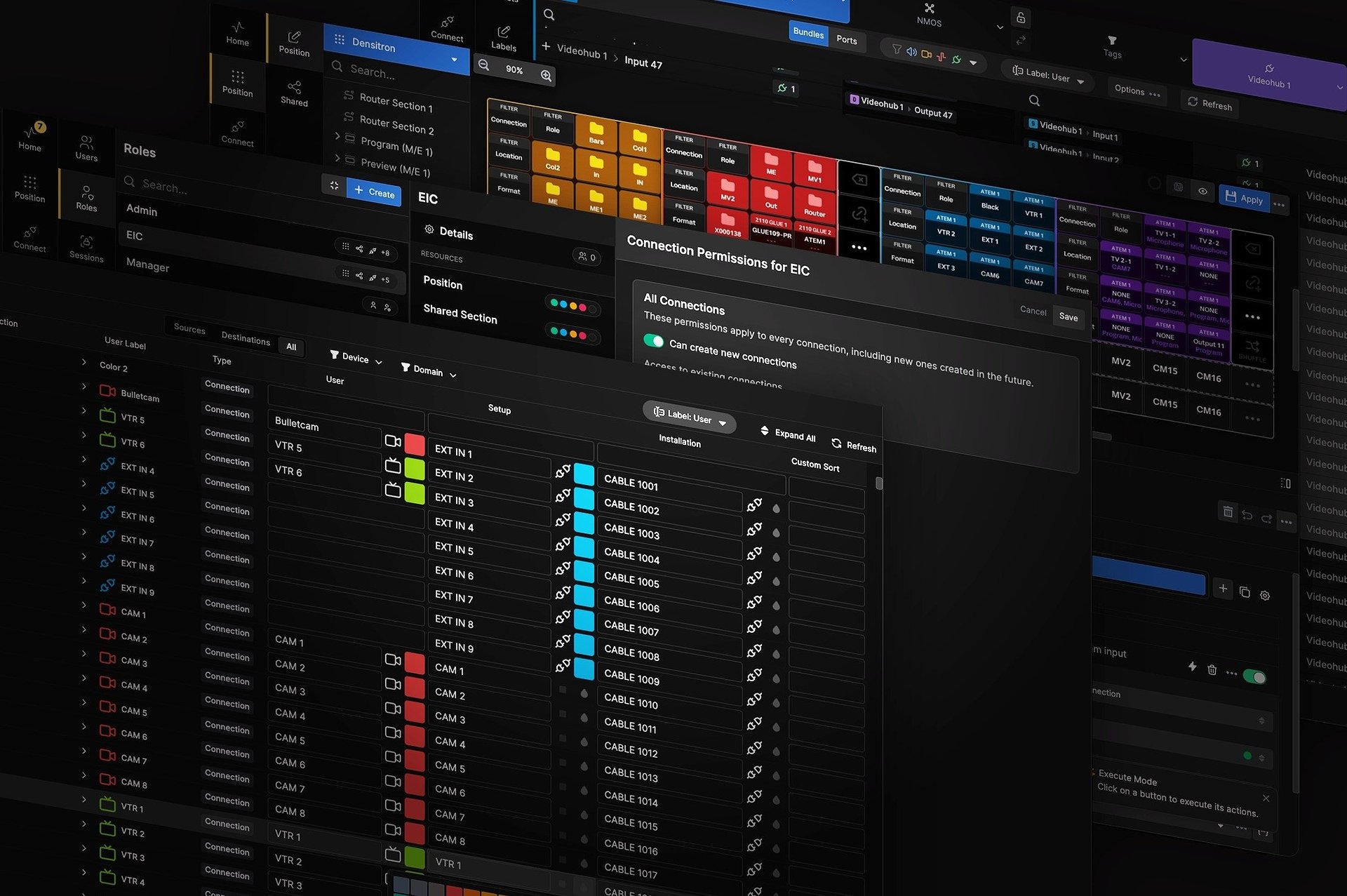Viewport: 1347px width, 896px height.
Task: Click the zoom-in magnifier next to 90%
Action: pos(547,76)
